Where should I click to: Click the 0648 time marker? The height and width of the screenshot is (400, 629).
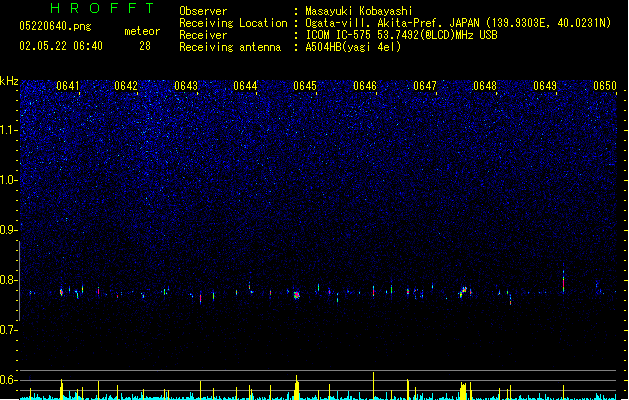click(485, 86)
